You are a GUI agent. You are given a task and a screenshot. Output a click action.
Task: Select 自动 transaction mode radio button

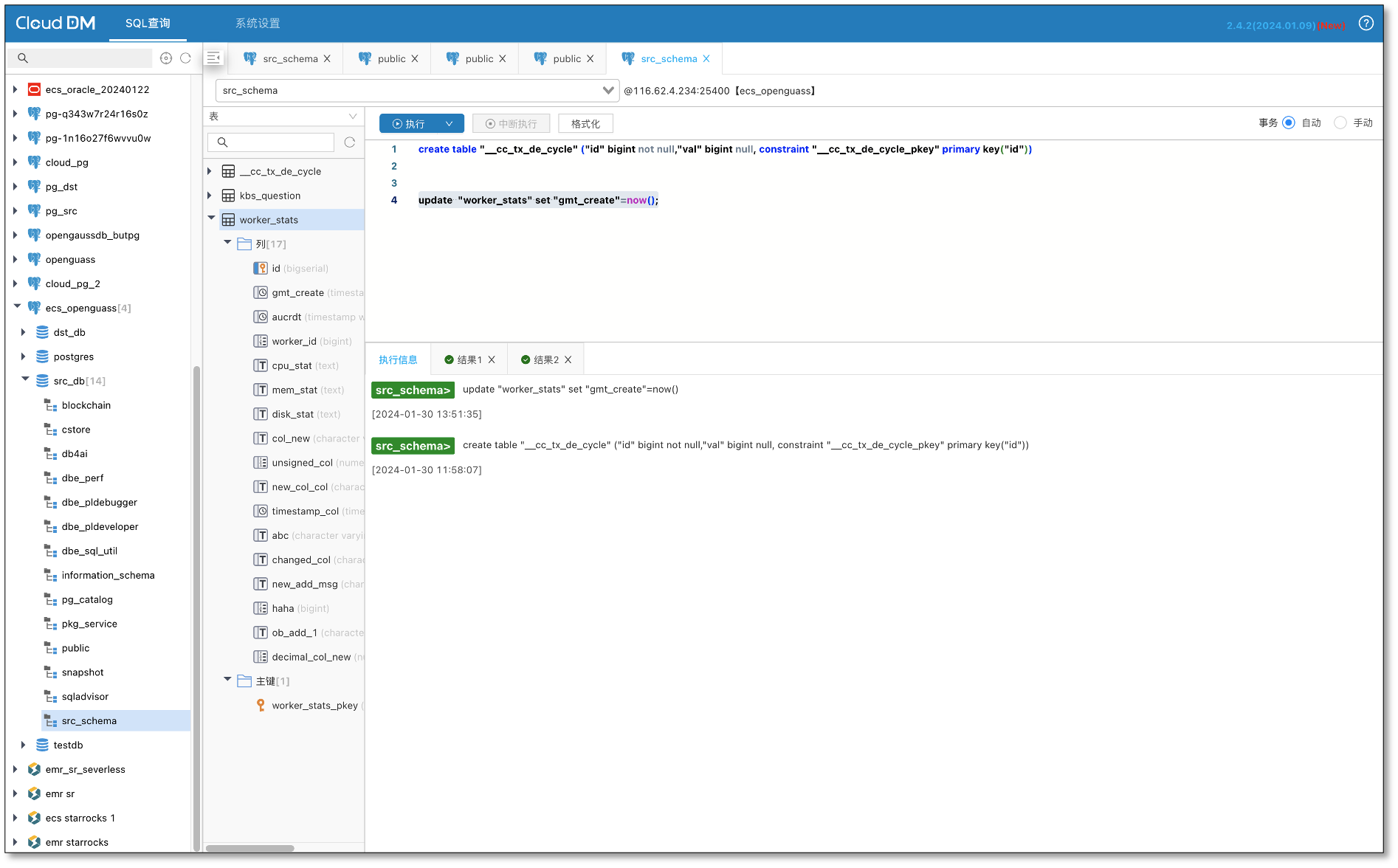1289,123
